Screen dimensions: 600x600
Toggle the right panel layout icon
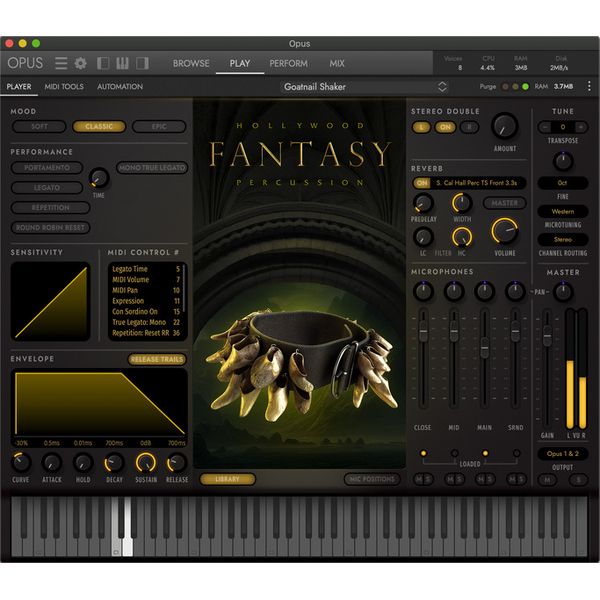click(142, 63)
